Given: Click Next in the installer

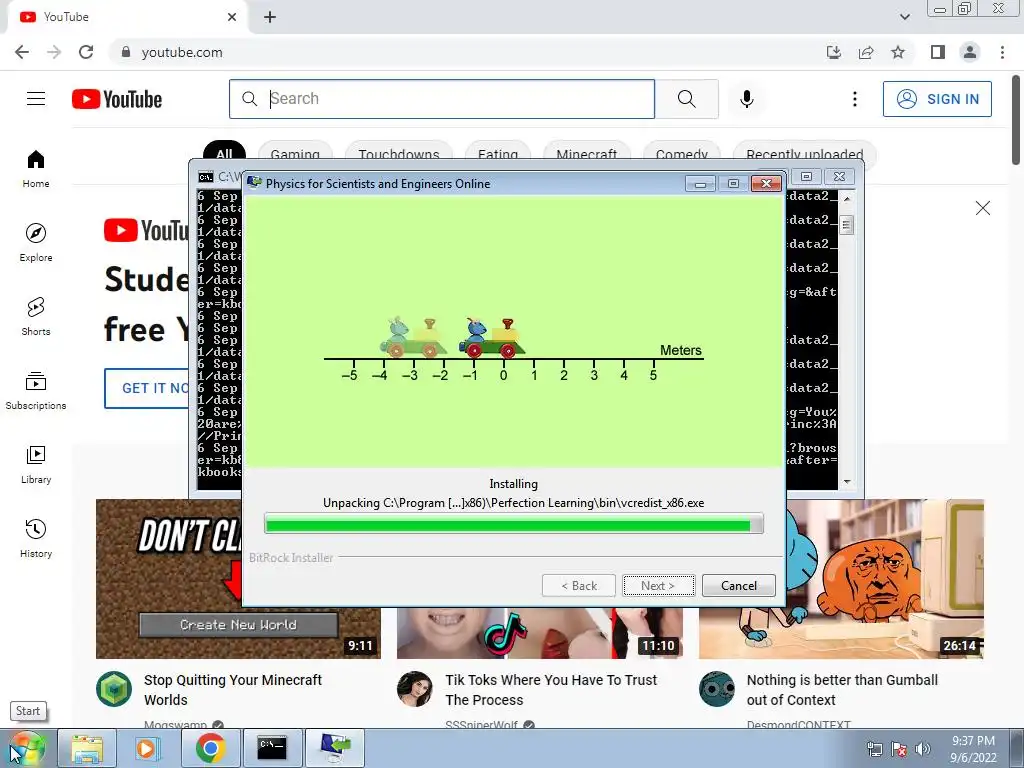Looking at the screenshot, I should click(658, 586).
